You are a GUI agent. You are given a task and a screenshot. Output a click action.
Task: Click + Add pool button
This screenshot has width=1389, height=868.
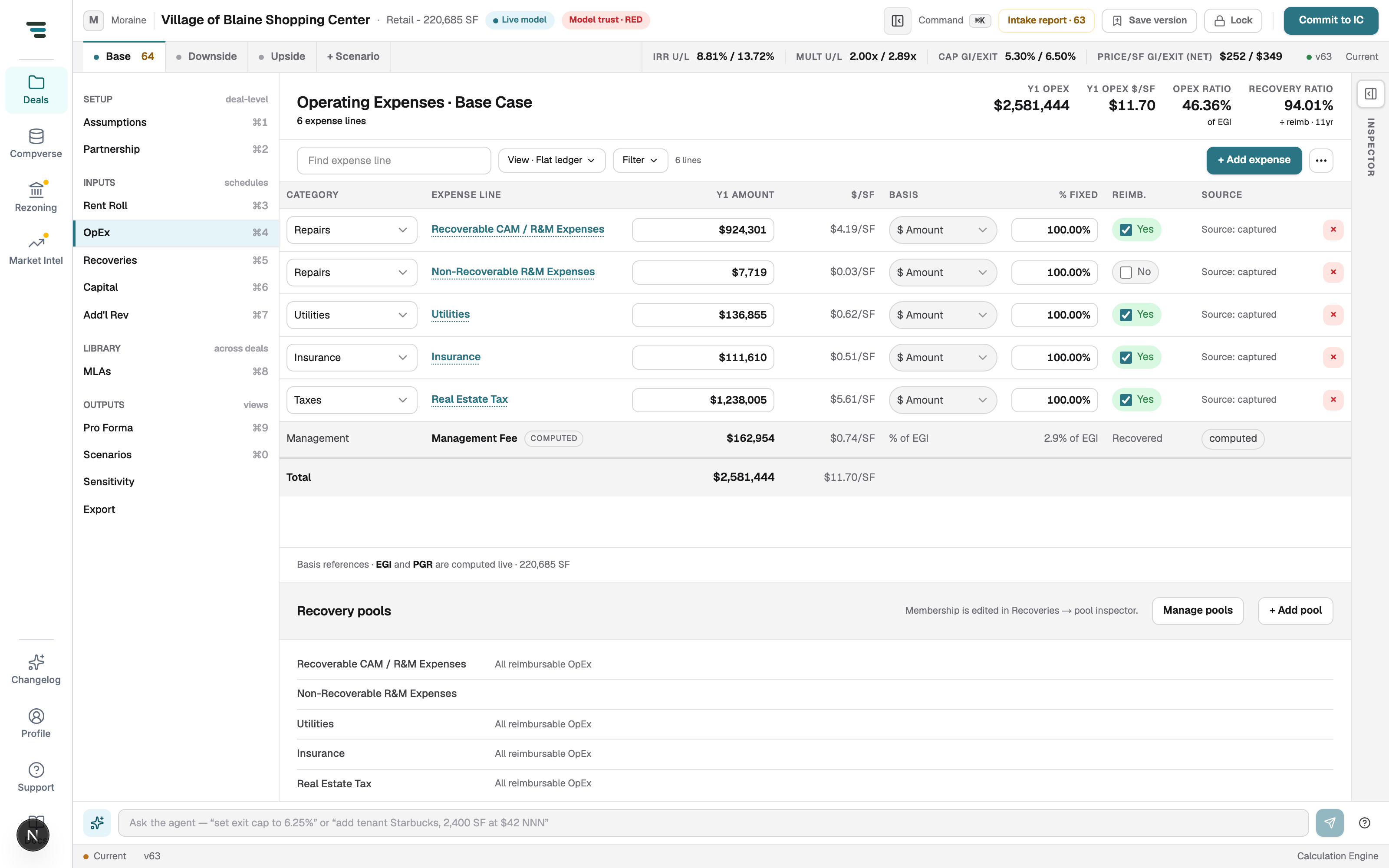pyautogui.click(x=1295, y=611)
